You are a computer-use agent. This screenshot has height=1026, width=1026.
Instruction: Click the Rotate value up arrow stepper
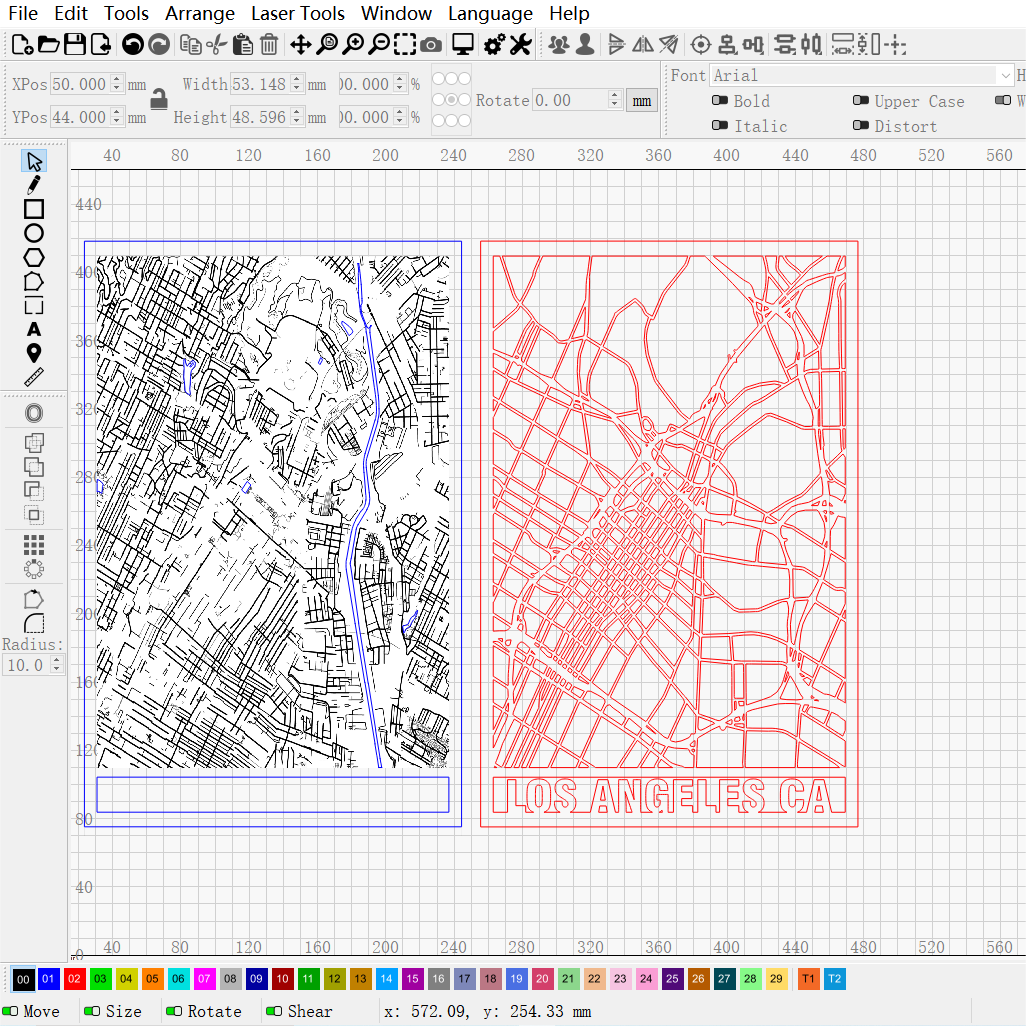point(615,96)
